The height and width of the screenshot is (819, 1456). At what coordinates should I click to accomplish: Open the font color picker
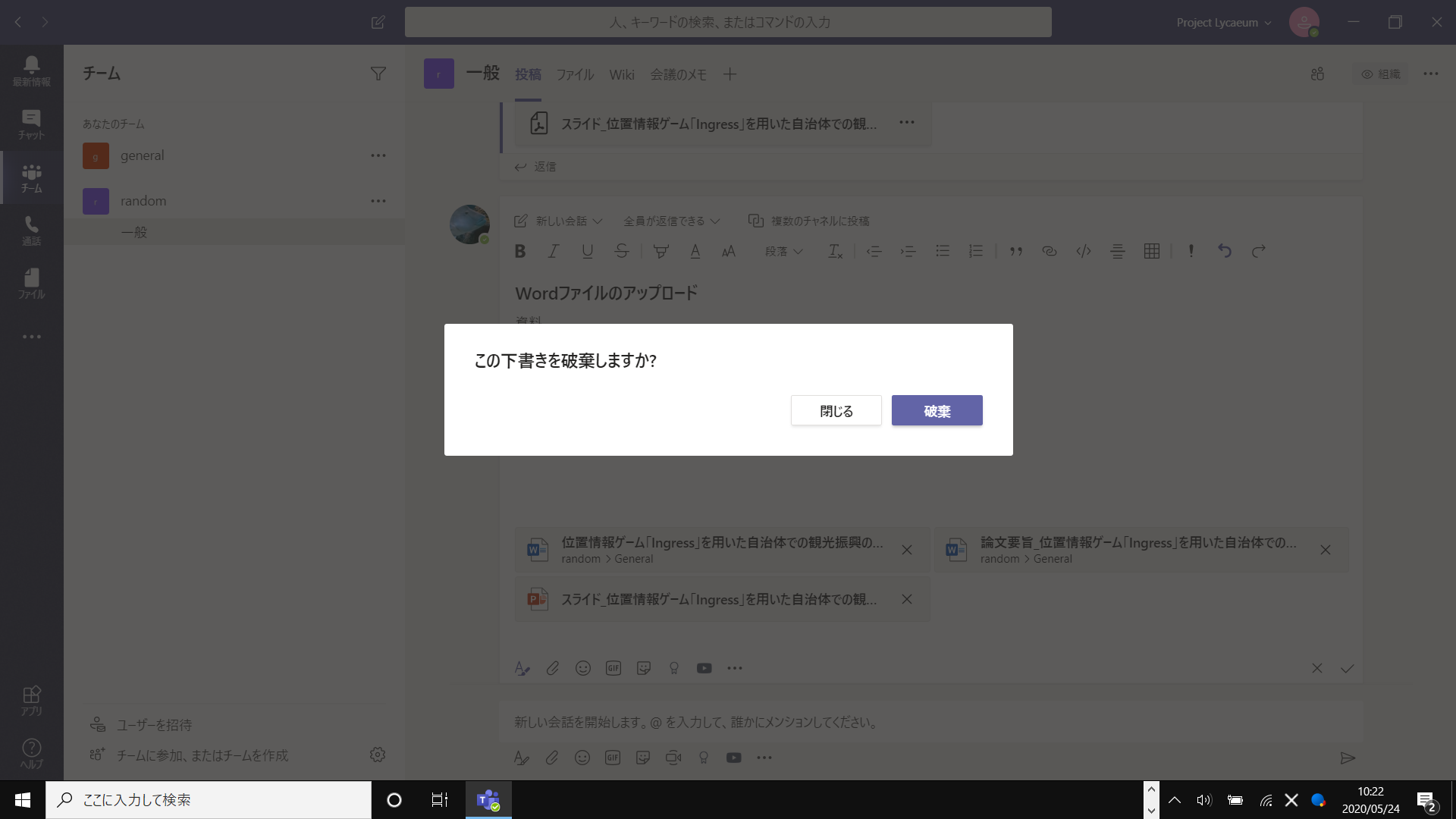coord(695,251)
